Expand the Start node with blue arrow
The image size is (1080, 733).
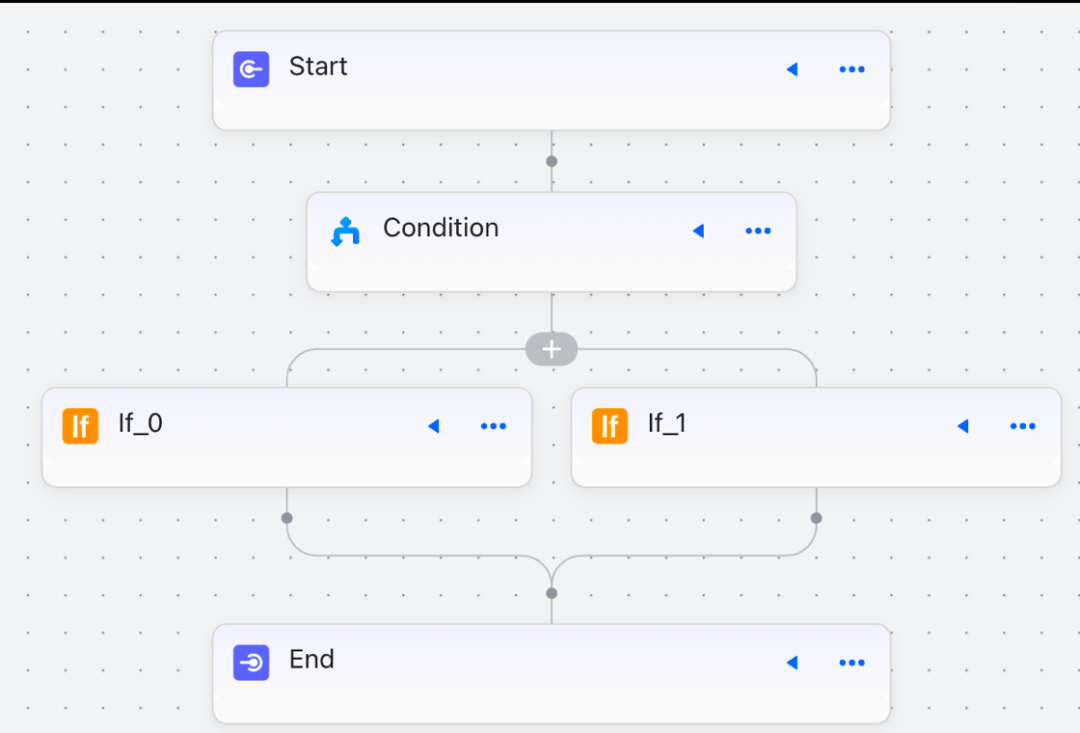tap(792, 69)
